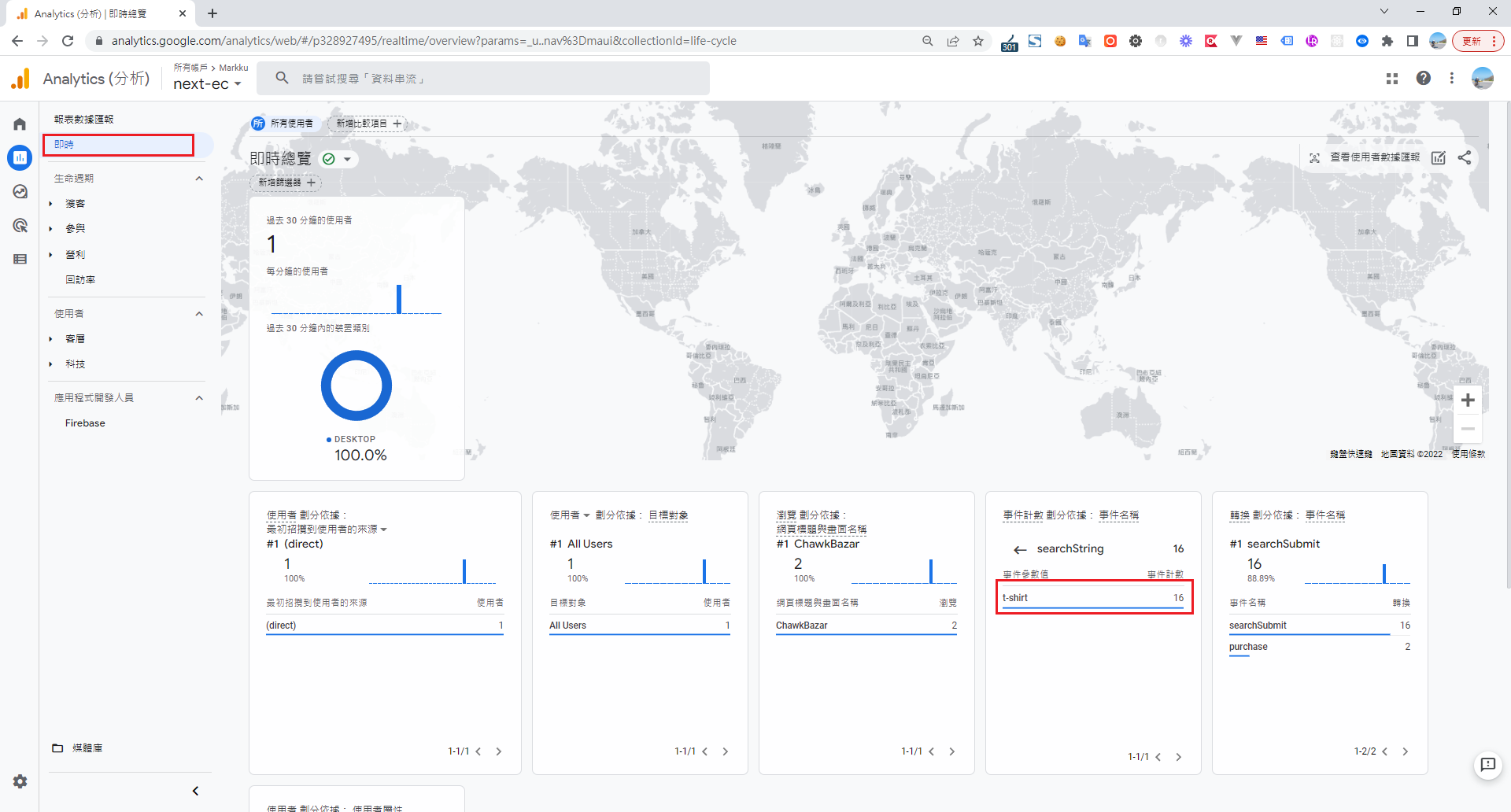This screenshot has width=1511, height=812.
Task: Go back from searchString event card
Action: (x=1020, y=549)
